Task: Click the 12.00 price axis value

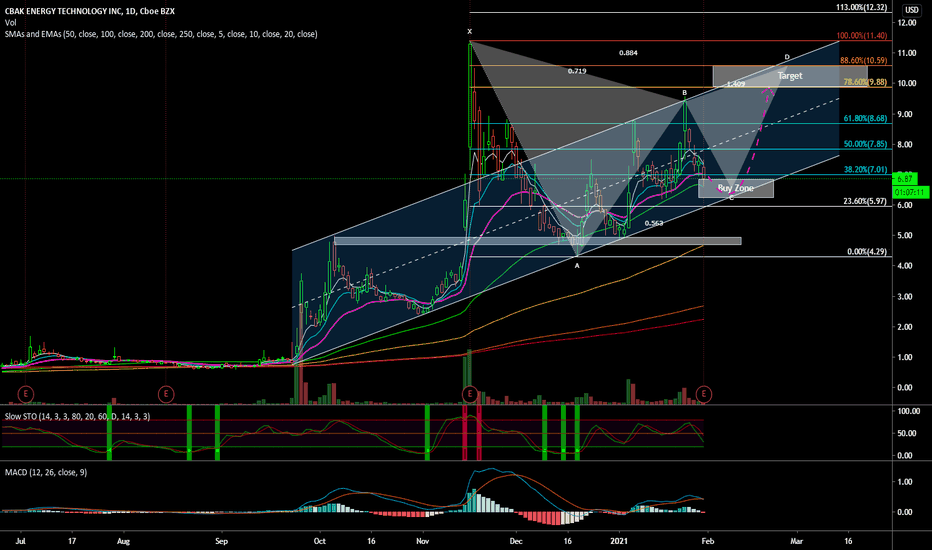Action: click(907, 23)
